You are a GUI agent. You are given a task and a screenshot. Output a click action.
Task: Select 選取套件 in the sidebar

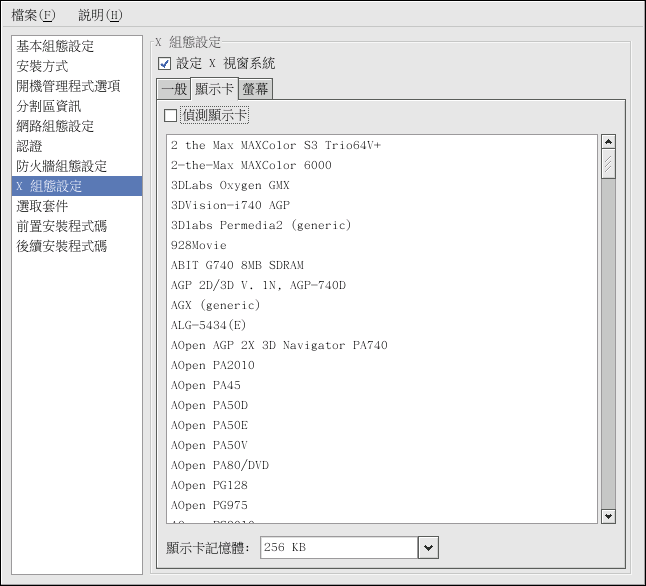pos(42,206)
